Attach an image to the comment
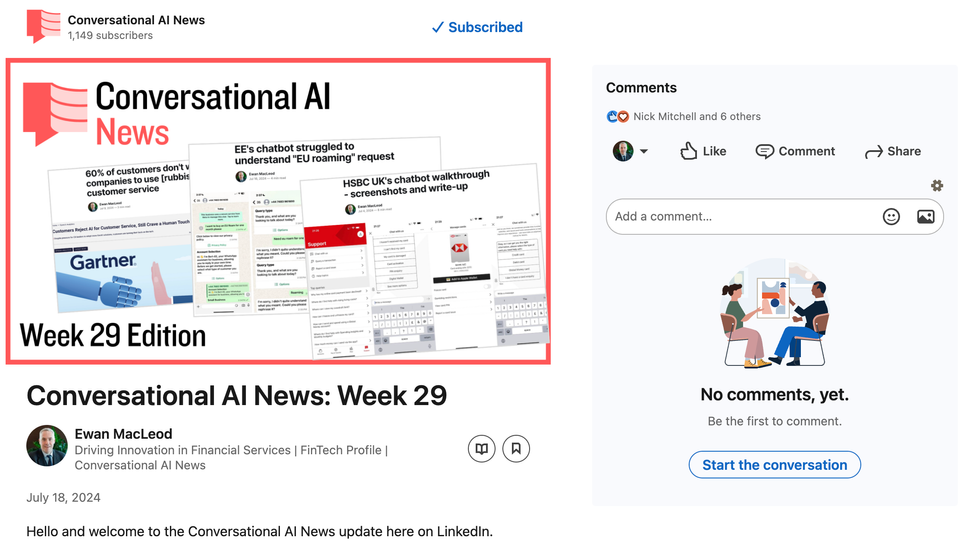This screenshot has width=960, height=548. point(926,216)
